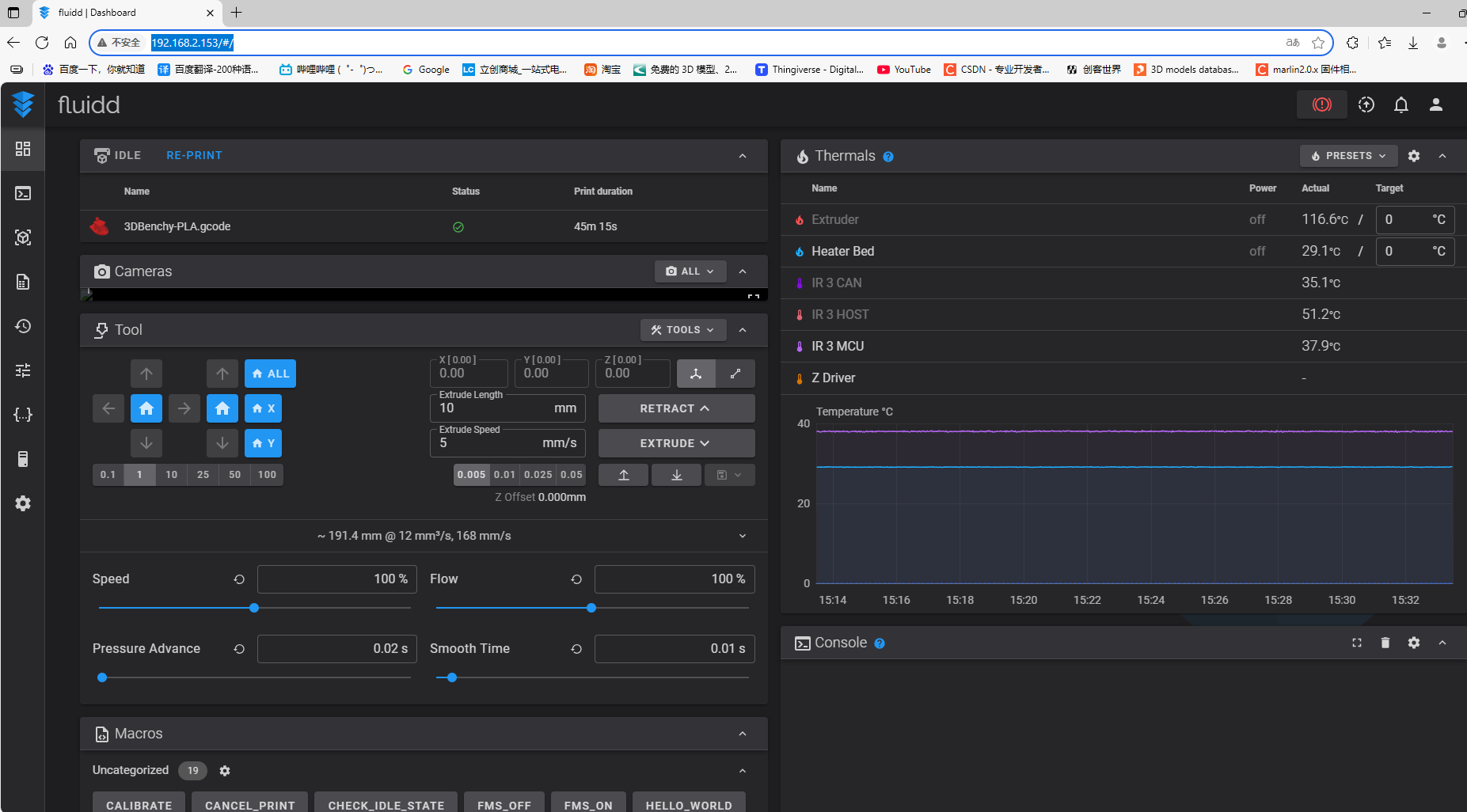Click the Flow slider handle
The width and height of the screenshot is (1467, 812).
[591, 608]
